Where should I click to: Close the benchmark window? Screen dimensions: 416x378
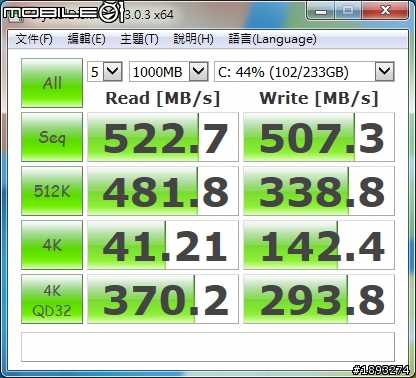[x=385, y=11]
